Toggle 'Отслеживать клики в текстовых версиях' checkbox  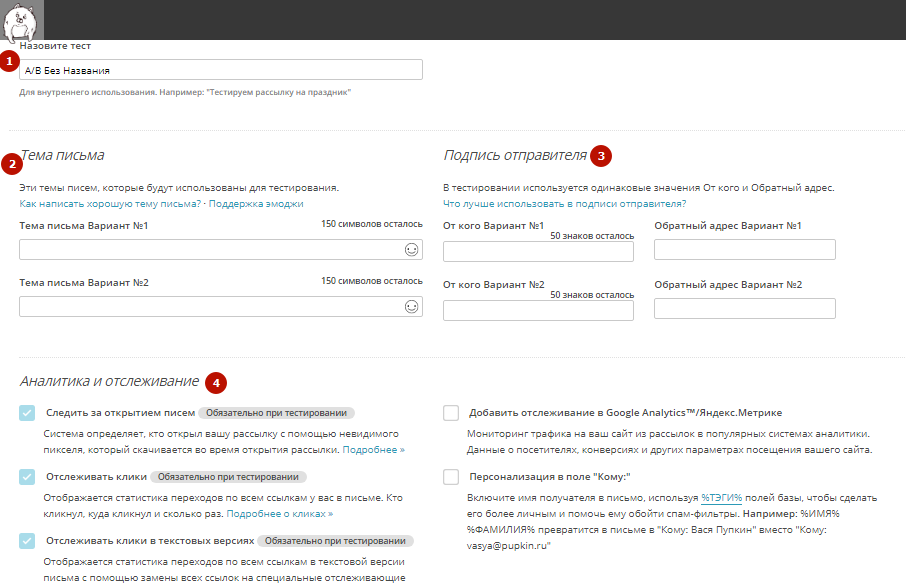[x=27, y=541]
